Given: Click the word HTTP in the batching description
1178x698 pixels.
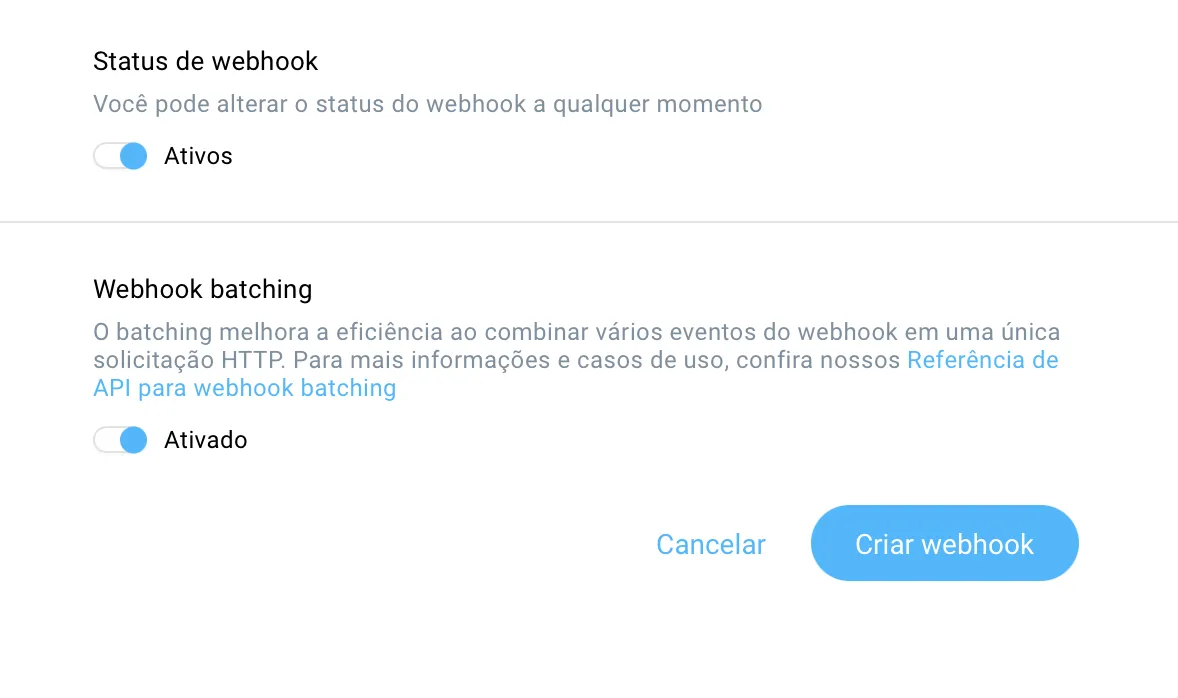Looking at the screenshot, I should point(252,361).
